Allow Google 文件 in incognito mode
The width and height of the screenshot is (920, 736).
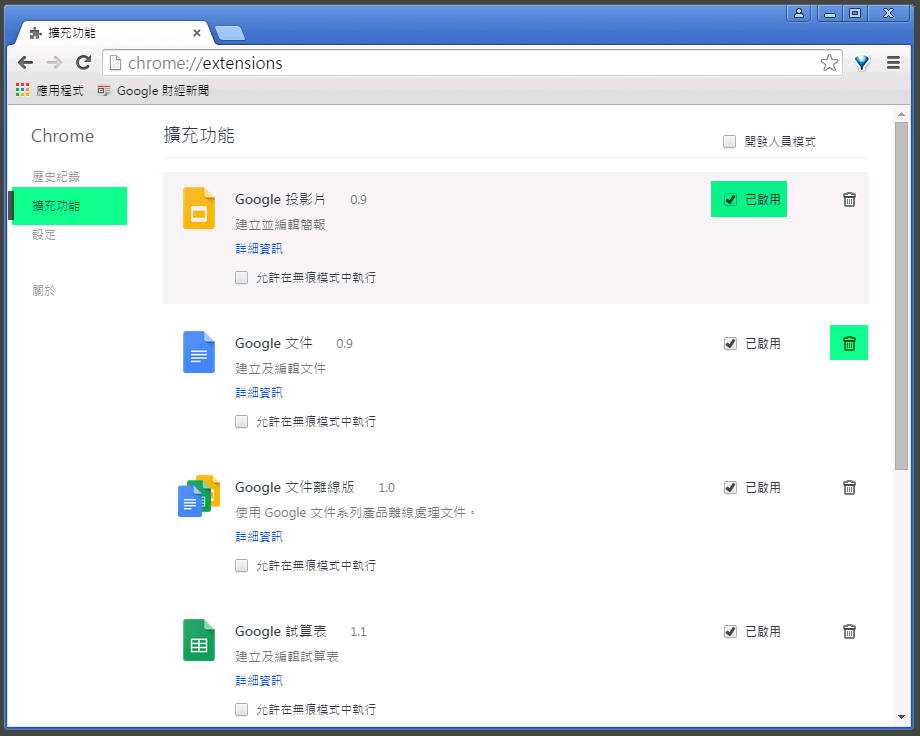(241, 421)
